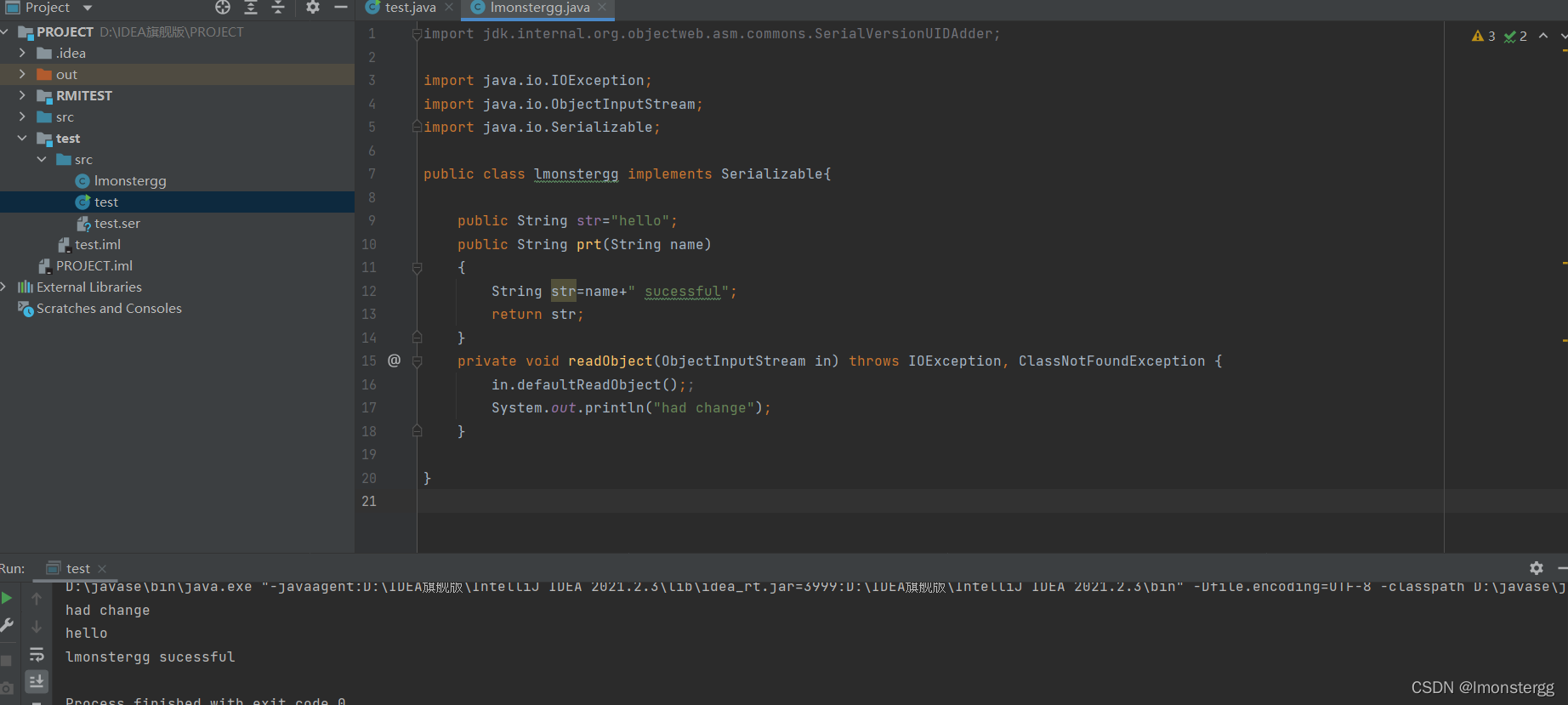Click the camera icon in the Run panel

pyautogui.click(x=7, y=688)
